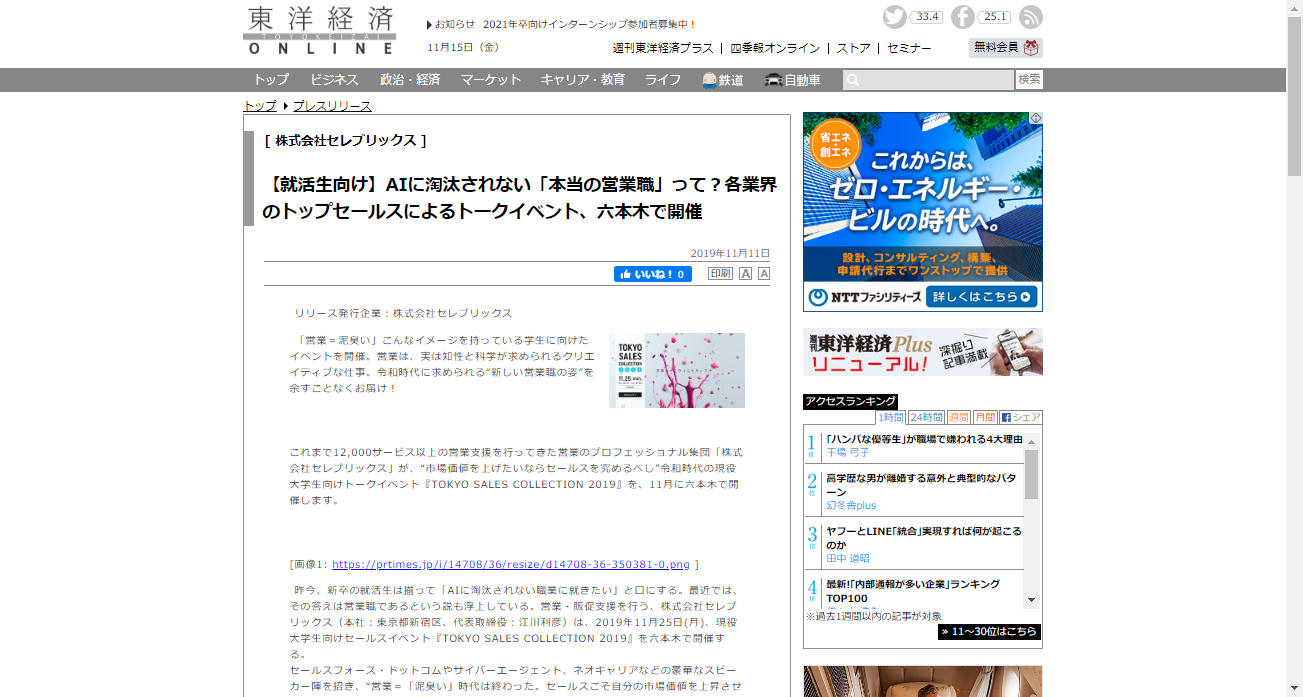Open the 週刊東洋経済プラス link

coord(663,48)
